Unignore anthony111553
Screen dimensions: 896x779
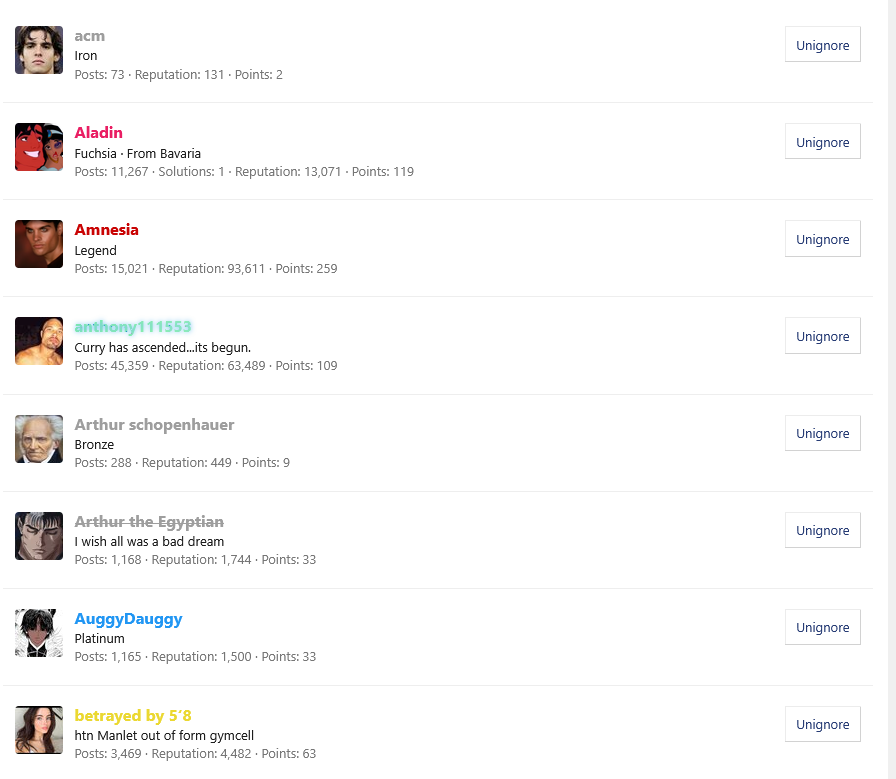[823, 335]
